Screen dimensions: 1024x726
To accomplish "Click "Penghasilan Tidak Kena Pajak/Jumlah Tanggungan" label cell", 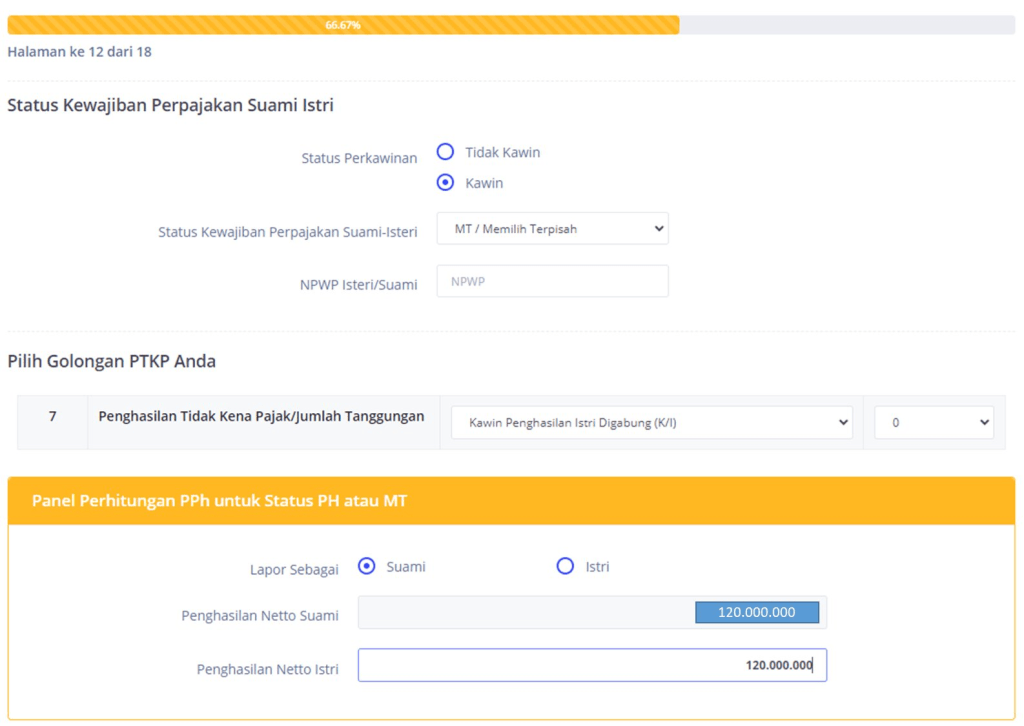I will coord(261,416).
